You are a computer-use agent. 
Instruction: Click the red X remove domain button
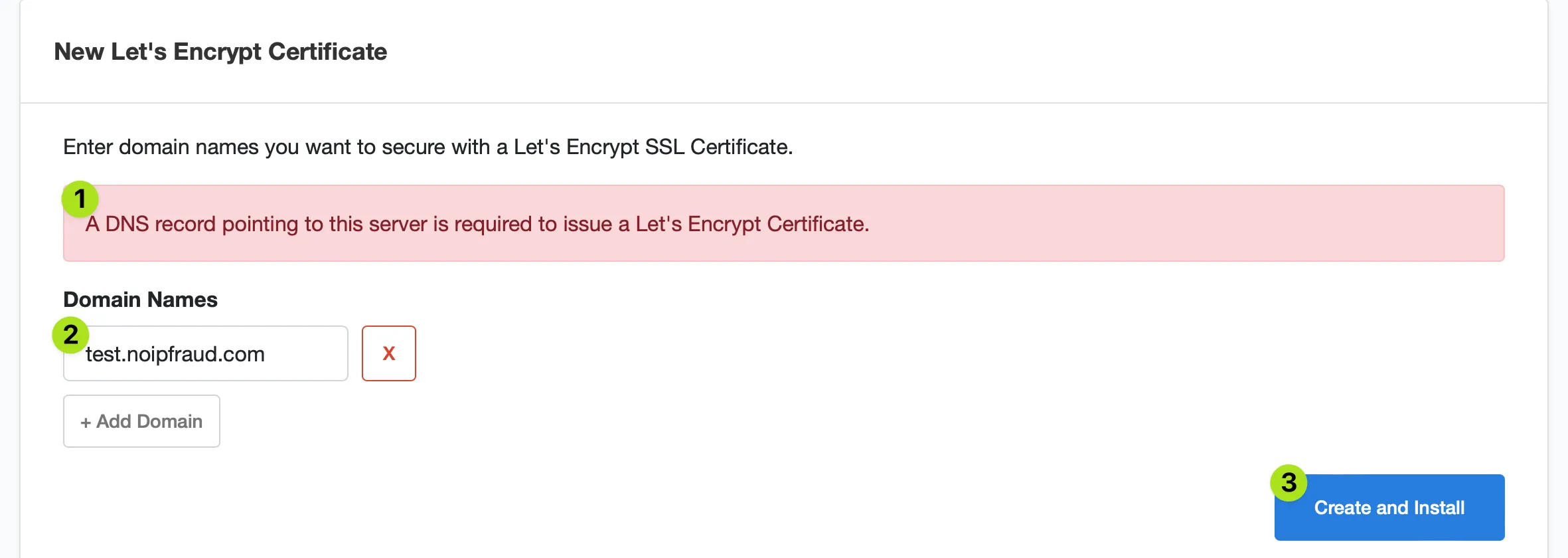388,353
